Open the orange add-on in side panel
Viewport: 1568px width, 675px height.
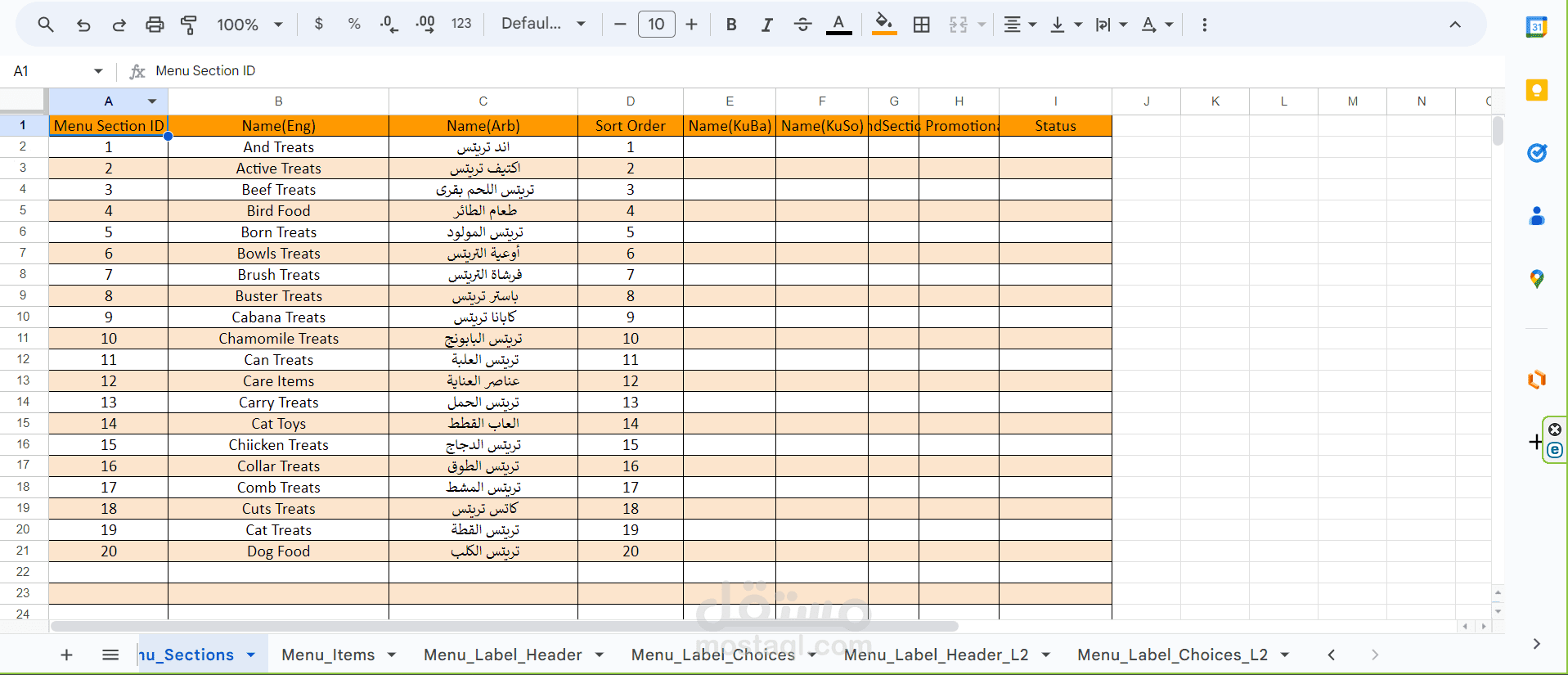click(x=1536, y=380)
